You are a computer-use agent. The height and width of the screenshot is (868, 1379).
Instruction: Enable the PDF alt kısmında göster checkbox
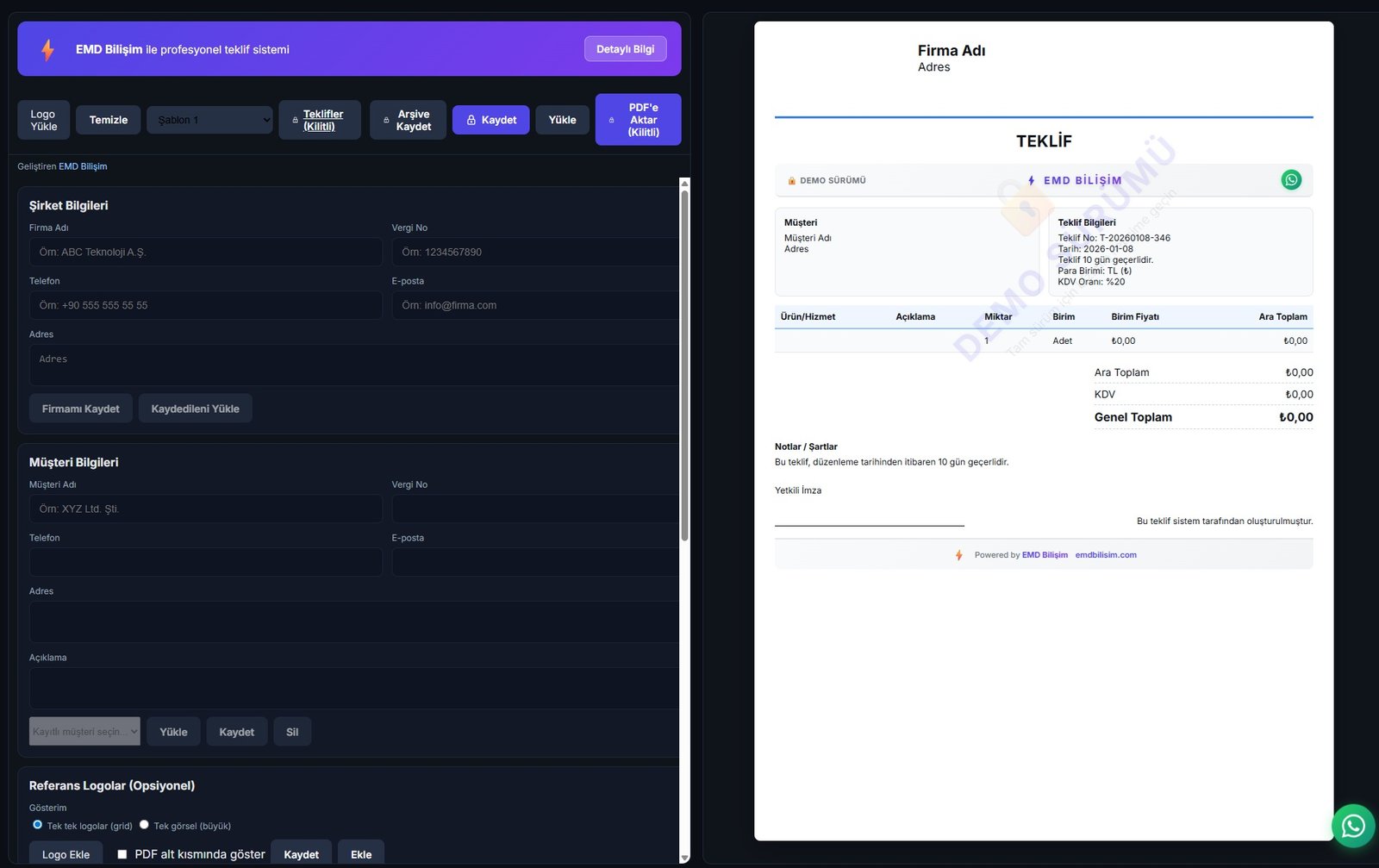122,854
